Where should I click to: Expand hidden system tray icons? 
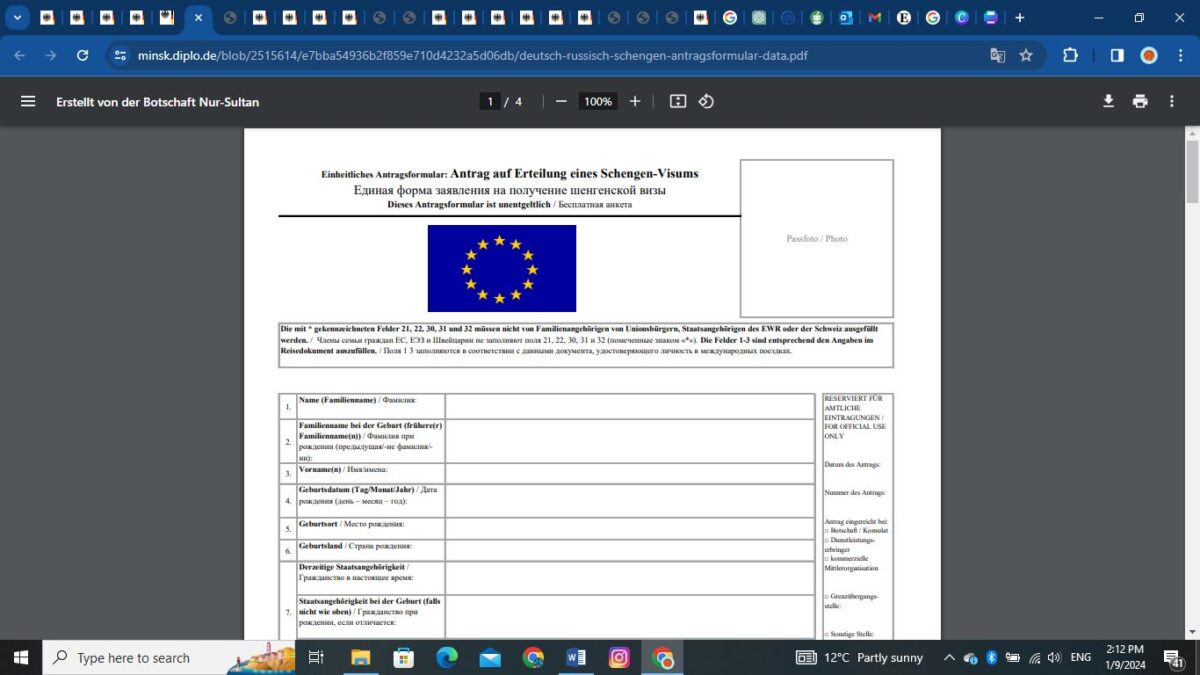coord(948,658)
